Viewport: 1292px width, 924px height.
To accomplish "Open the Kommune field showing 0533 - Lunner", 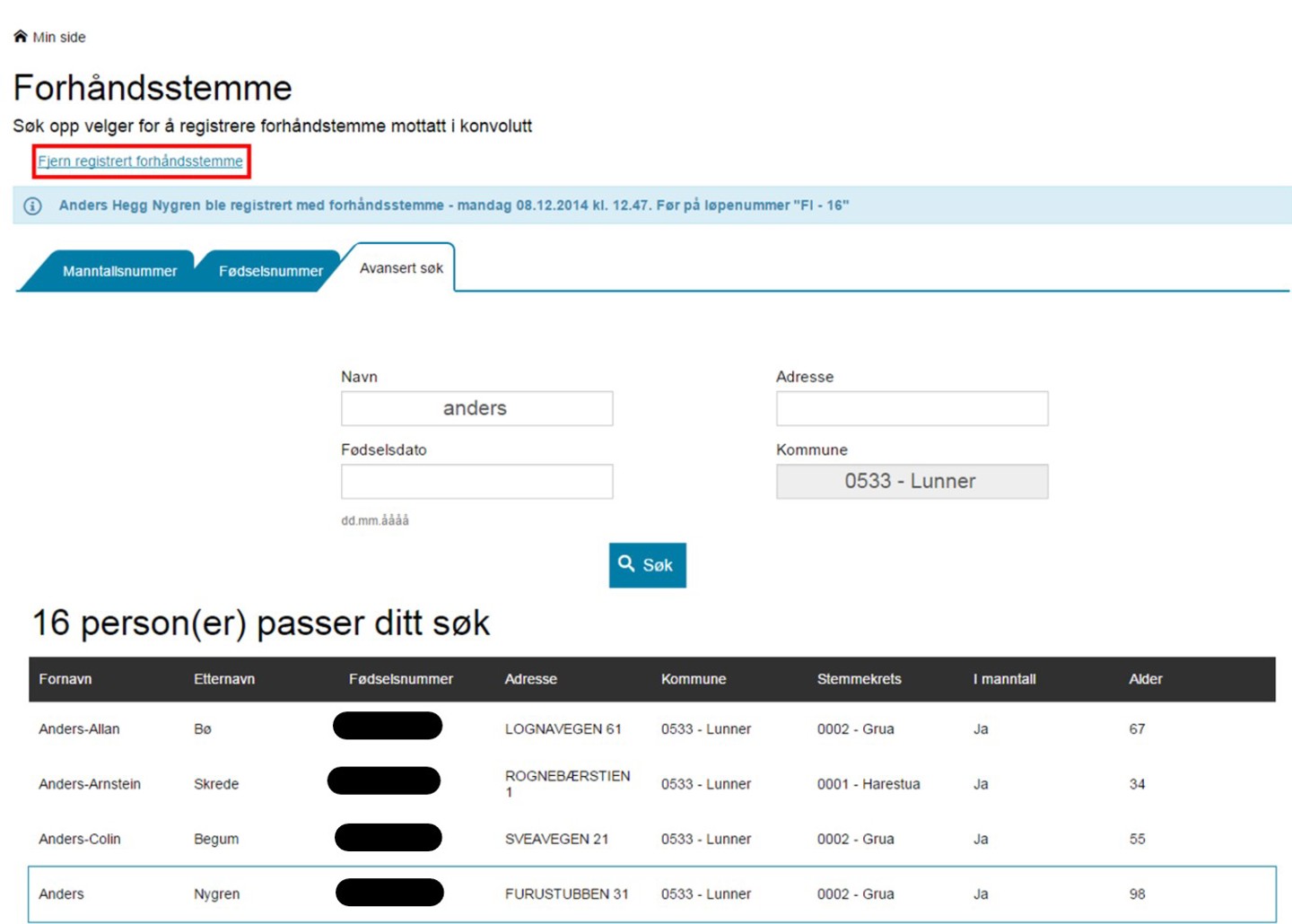I will click(912, 482).
